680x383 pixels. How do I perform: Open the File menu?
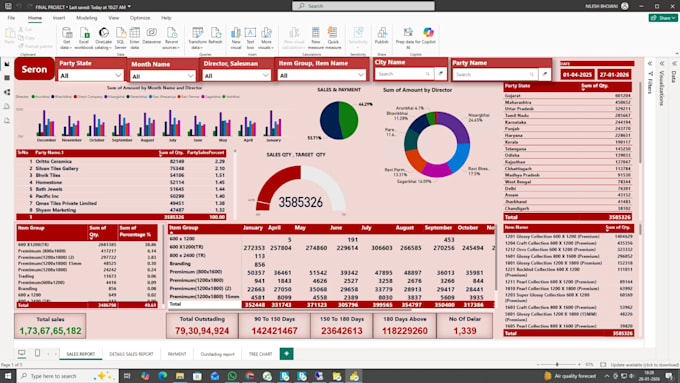point(11,18)
